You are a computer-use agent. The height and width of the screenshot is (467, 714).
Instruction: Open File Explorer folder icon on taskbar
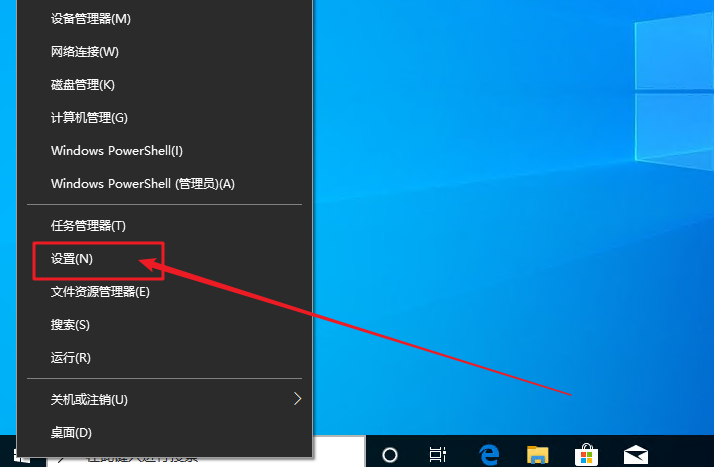tap(539, 453)
